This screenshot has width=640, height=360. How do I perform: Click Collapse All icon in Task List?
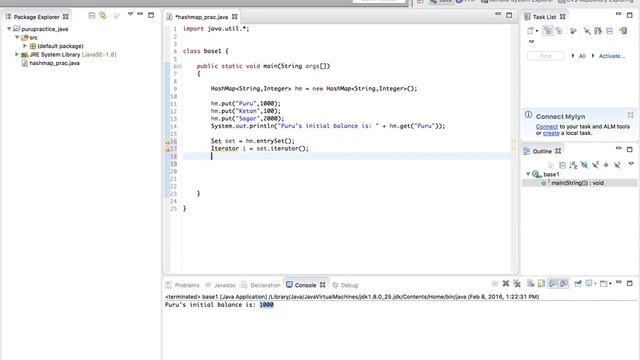[609, 31]
